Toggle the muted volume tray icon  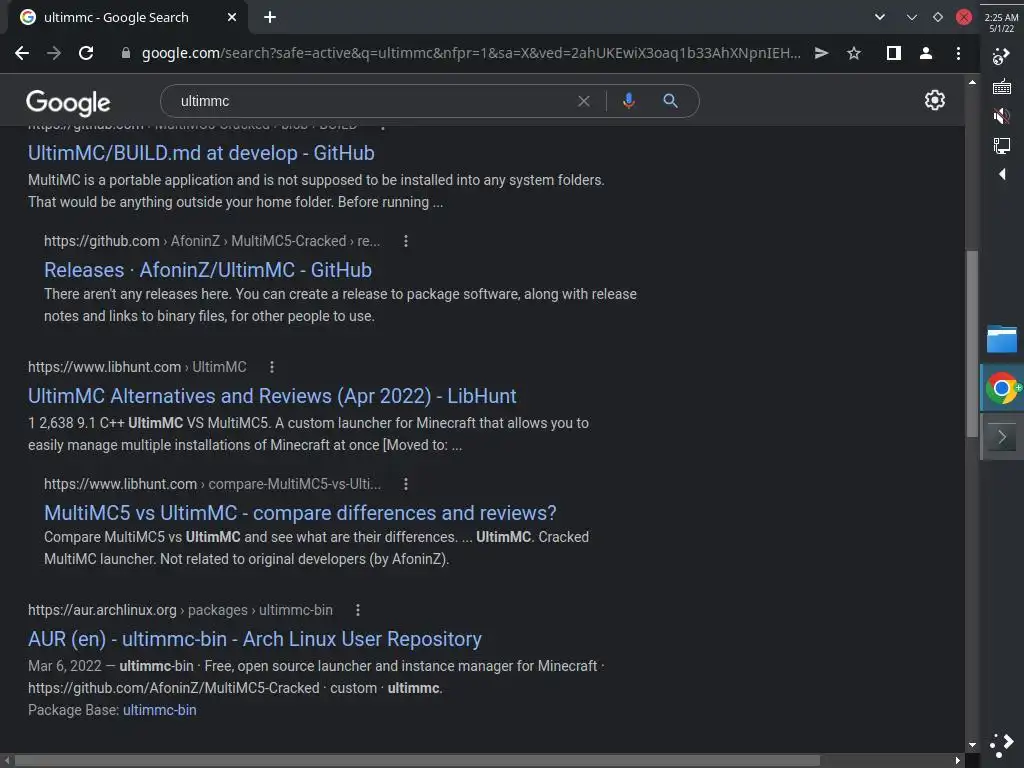tap(1002, 116)
